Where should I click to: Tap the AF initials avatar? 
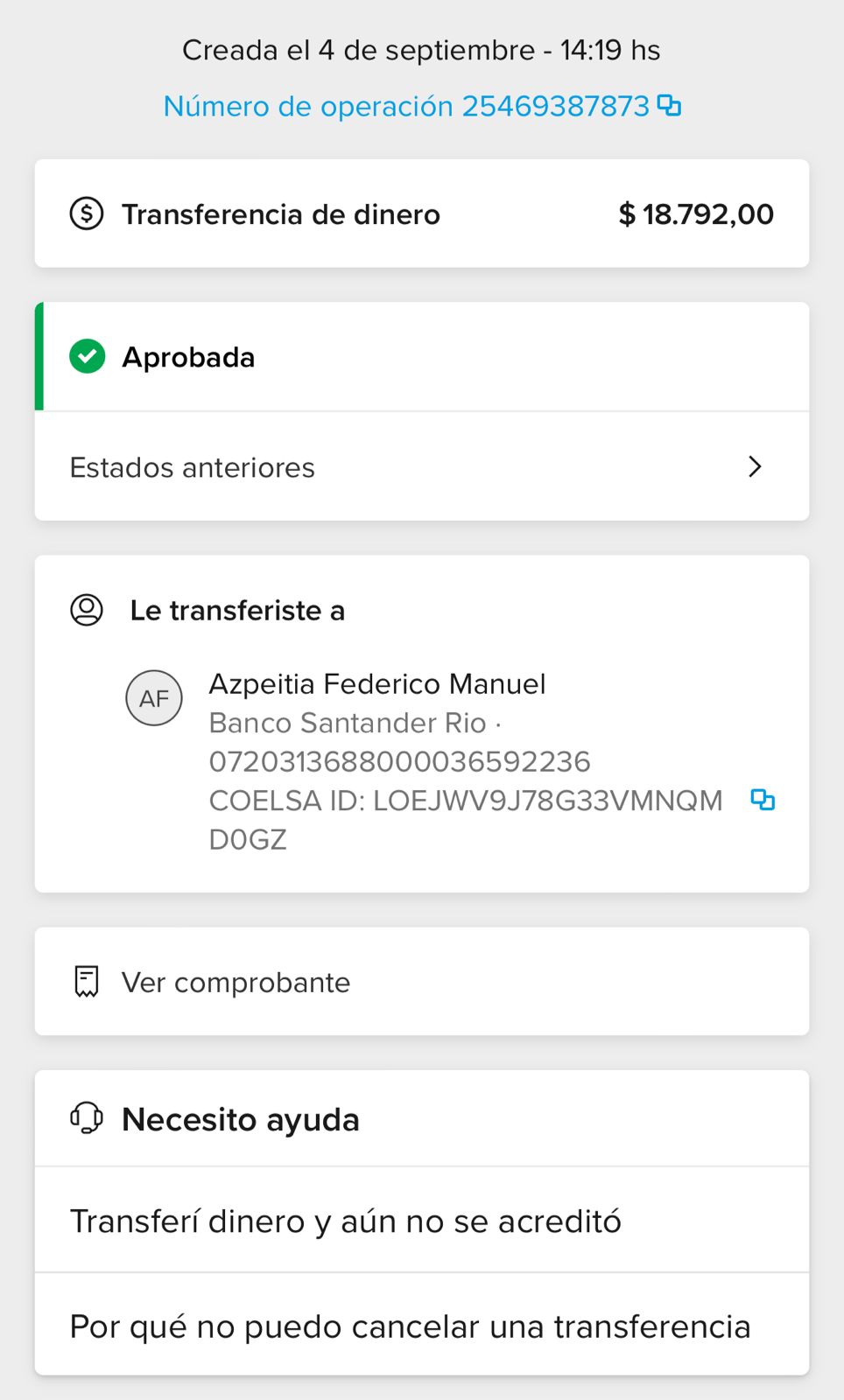point(154,698)
